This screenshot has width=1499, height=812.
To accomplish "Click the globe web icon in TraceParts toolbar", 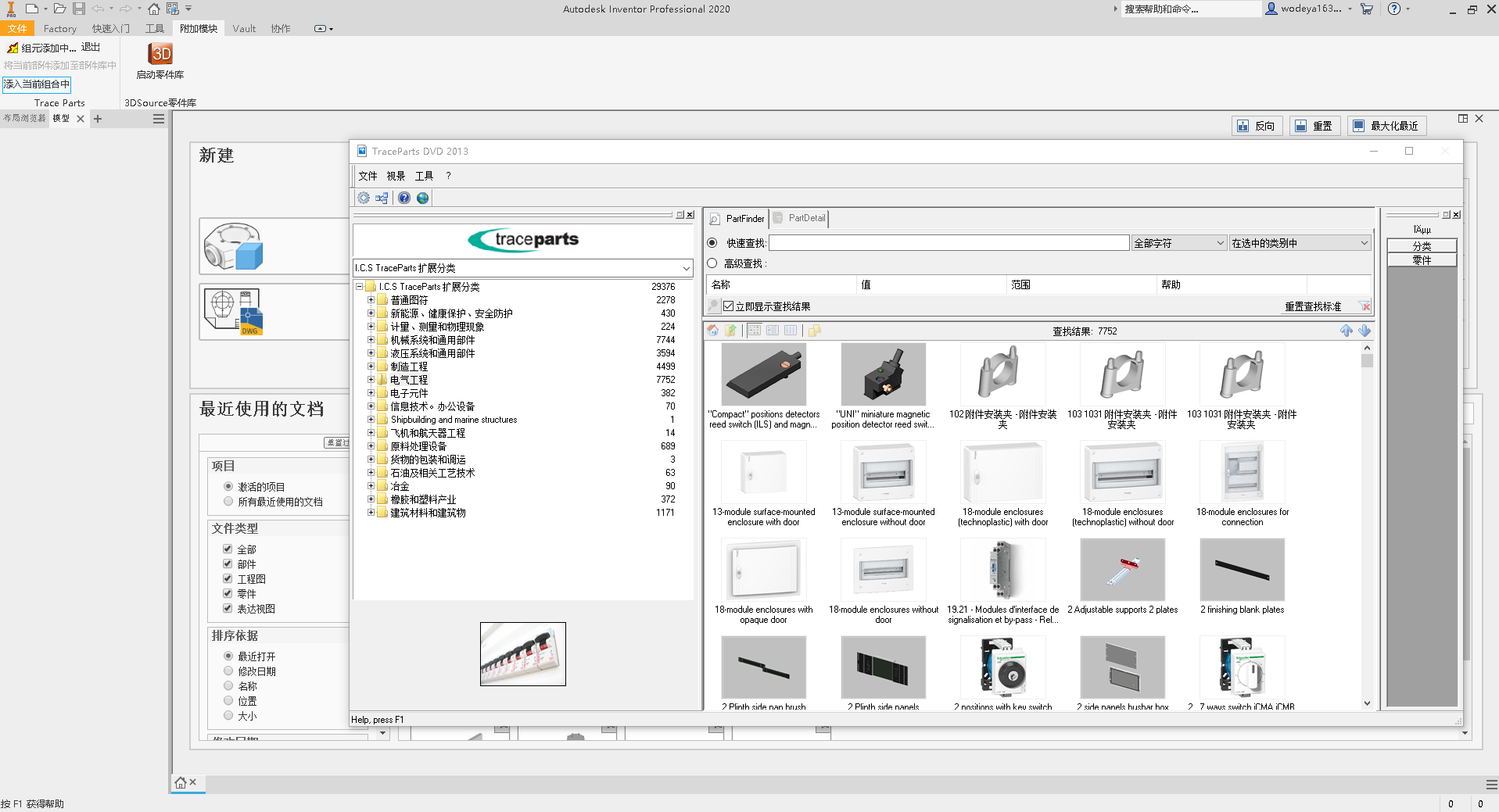I will click(x=423, y=199).
